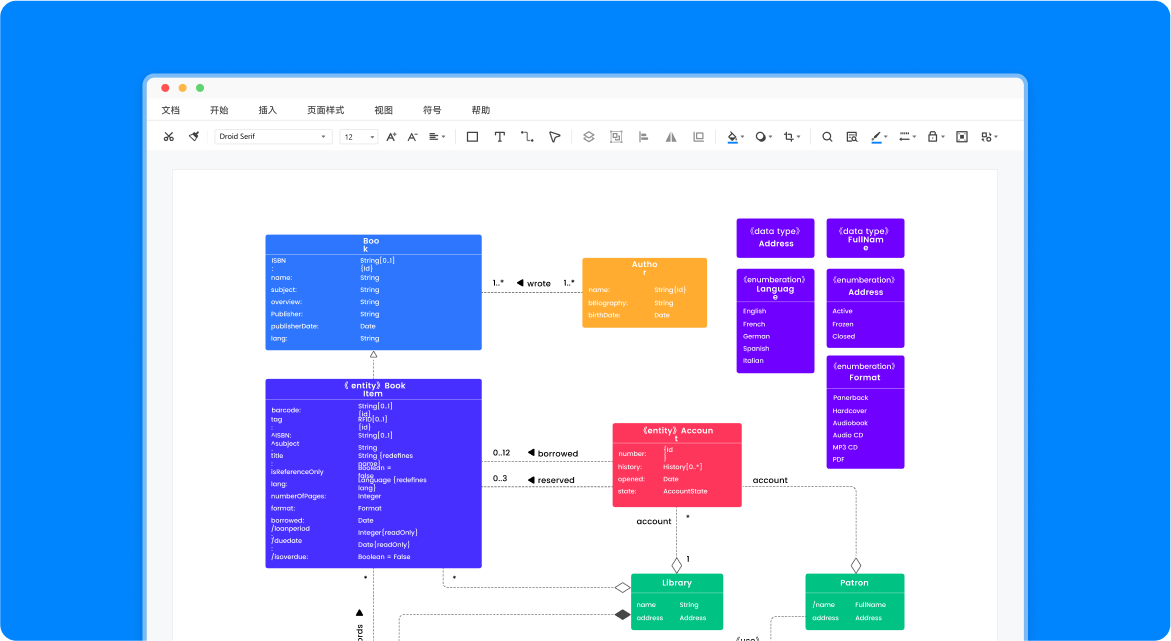The width and height of the screenshot is (1171, 641).
Task: Select the rectangle shape tool
Action: [x=472, y=137]
